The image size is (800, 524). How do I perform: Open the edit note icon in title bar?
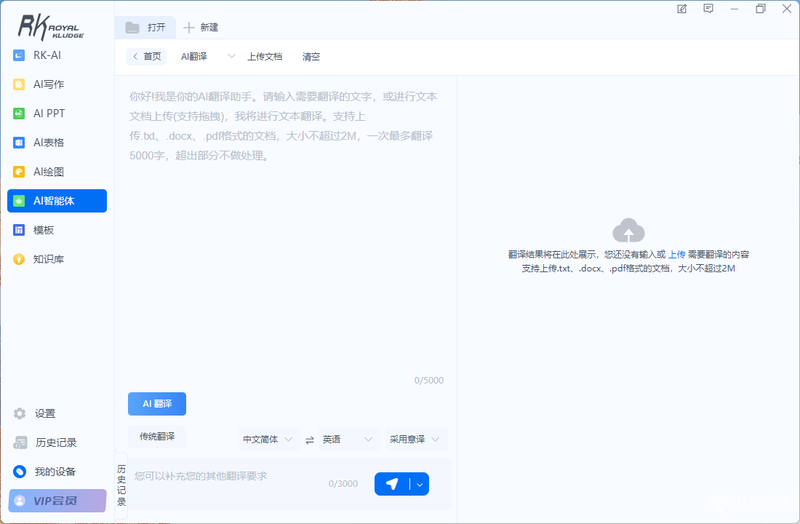point(682,9)
